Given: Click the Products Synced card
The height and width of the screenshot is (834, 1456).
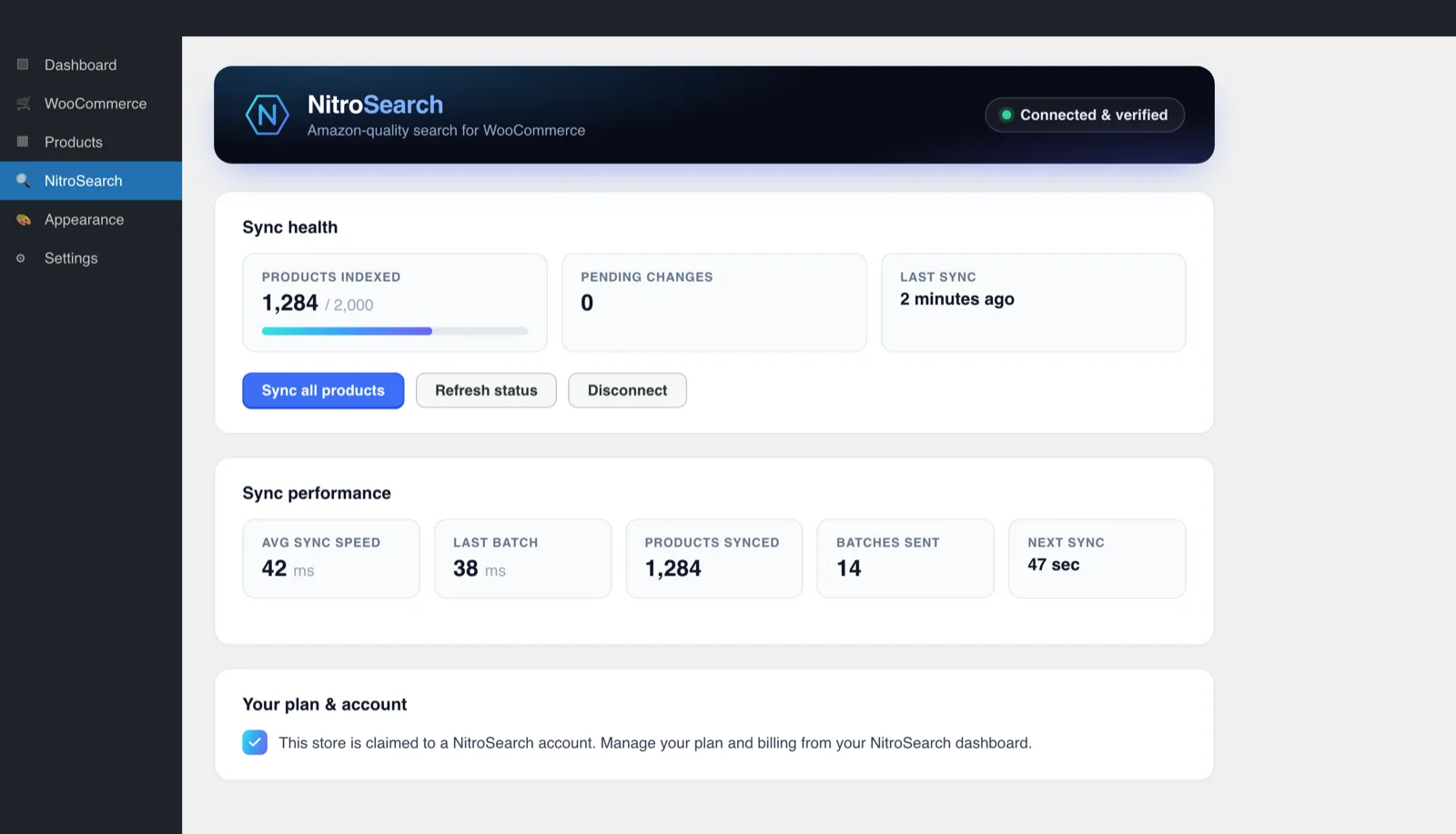Looking at the screenshot, I should [714, 558].
